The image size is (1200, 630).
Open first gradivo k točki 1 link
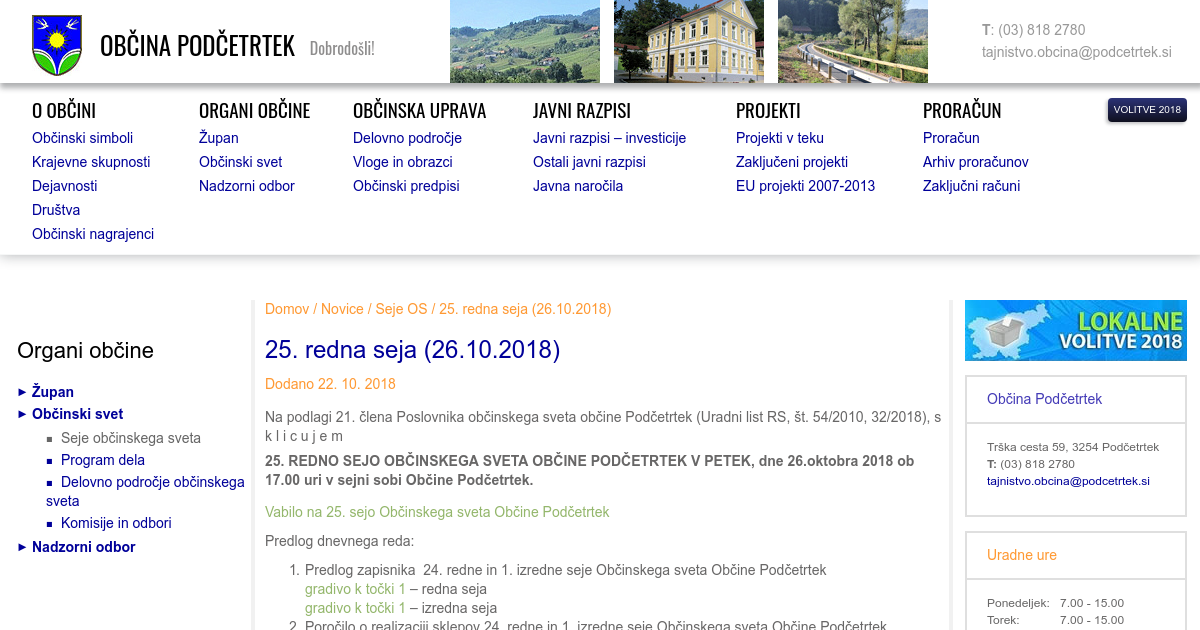click(x=355, y=589)
